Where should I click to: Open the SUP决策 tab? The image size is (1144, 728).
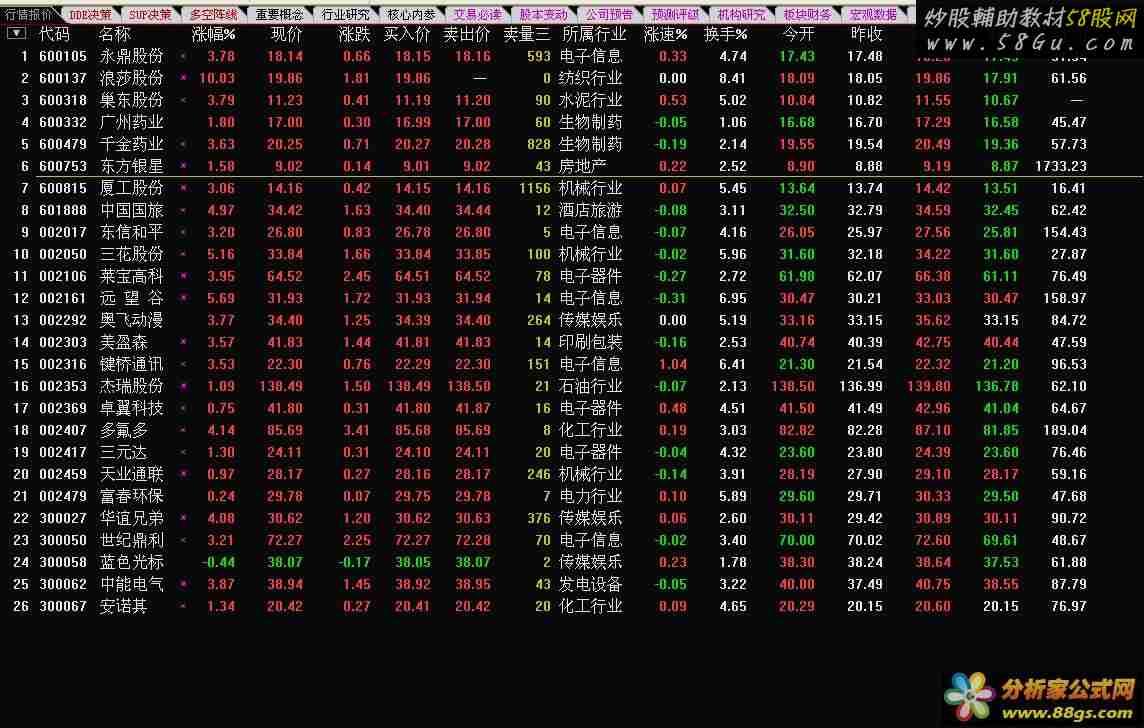[x=150, y=14]
